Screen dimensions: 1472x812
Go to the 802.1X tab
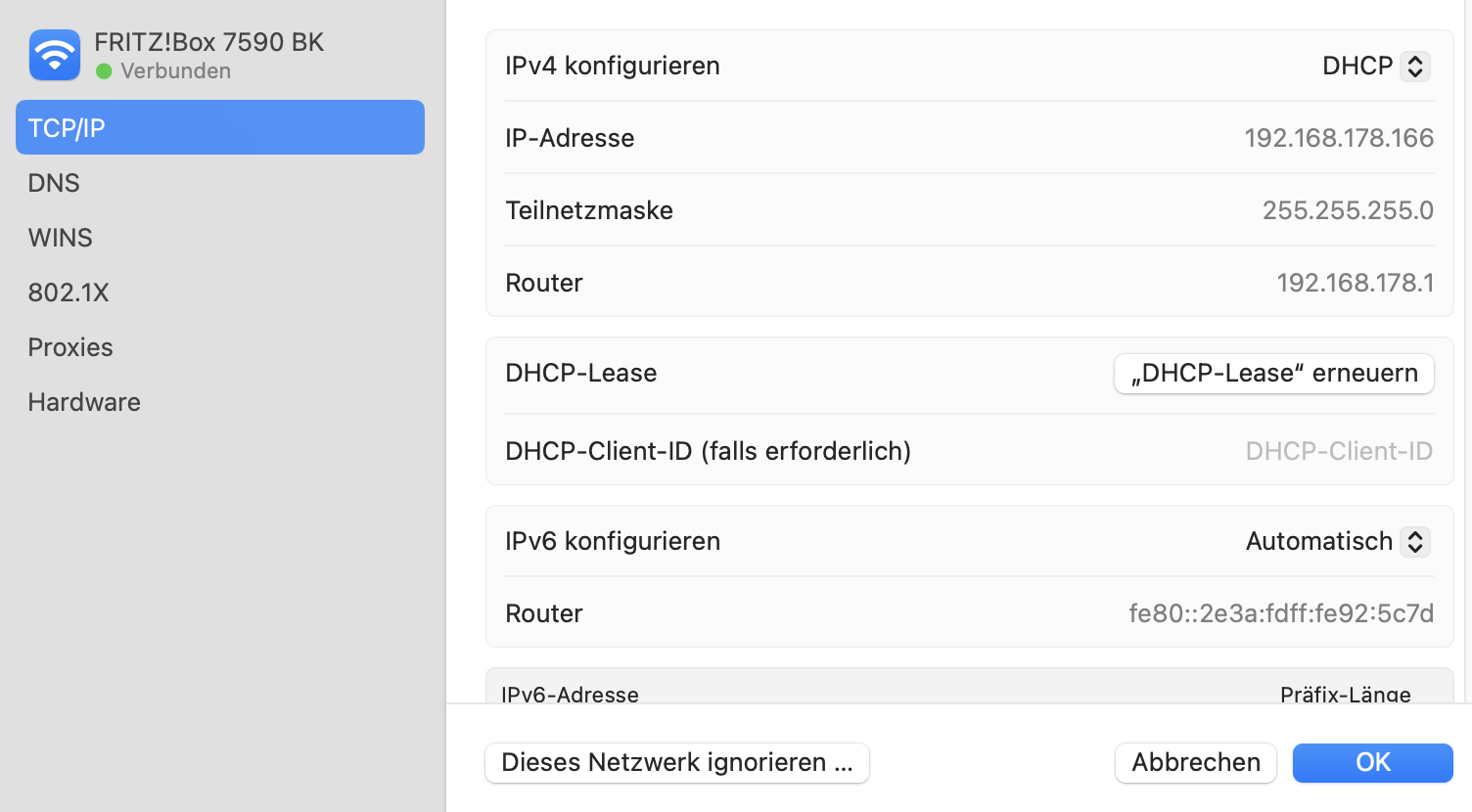coord(69,293)
